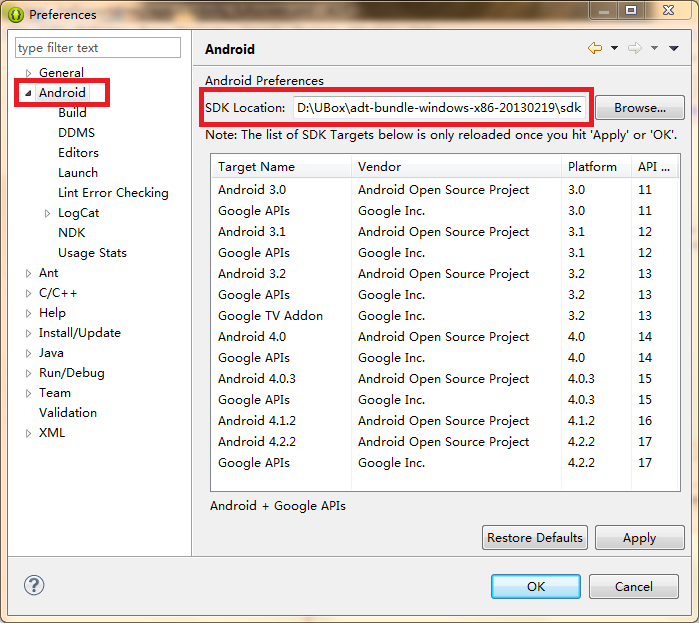Screen dimensions: 699x623
Task: Select the Google TV Addon row
Action: [445, 316]
